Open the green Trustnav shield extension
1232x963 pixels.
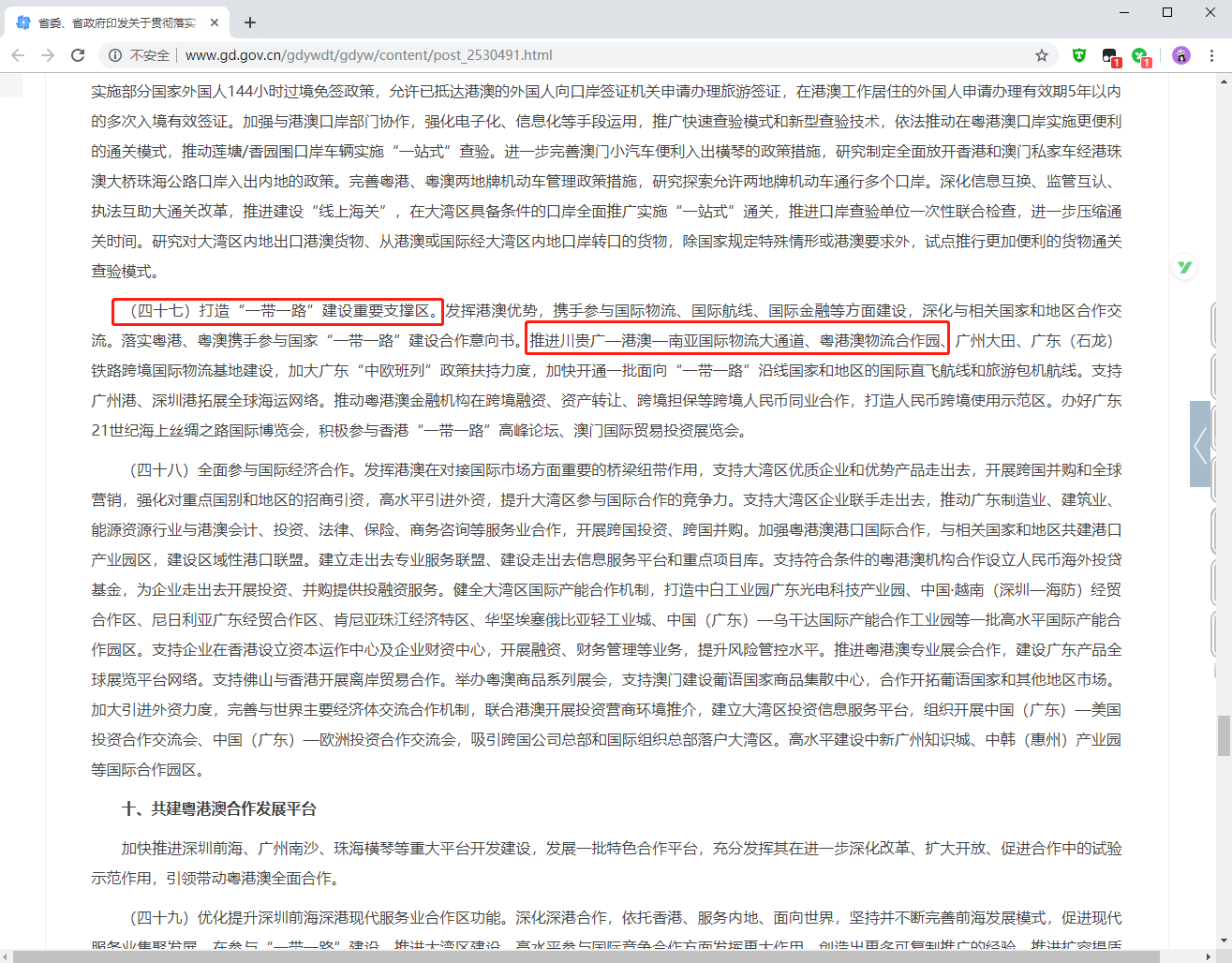(x=1078, y=55)
